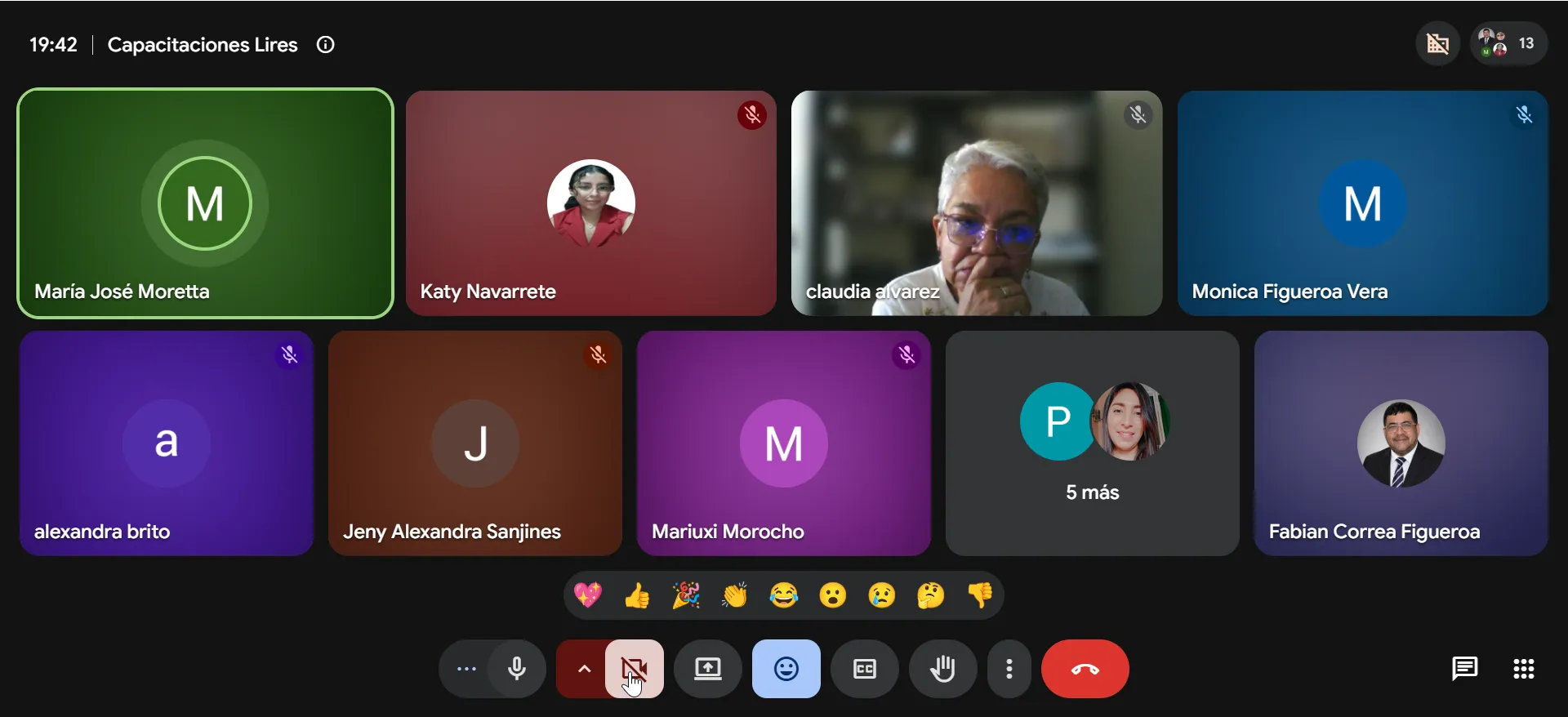Send the thinking face reaction
This screenshot has height=717, width=1568.
coord(931,595)
